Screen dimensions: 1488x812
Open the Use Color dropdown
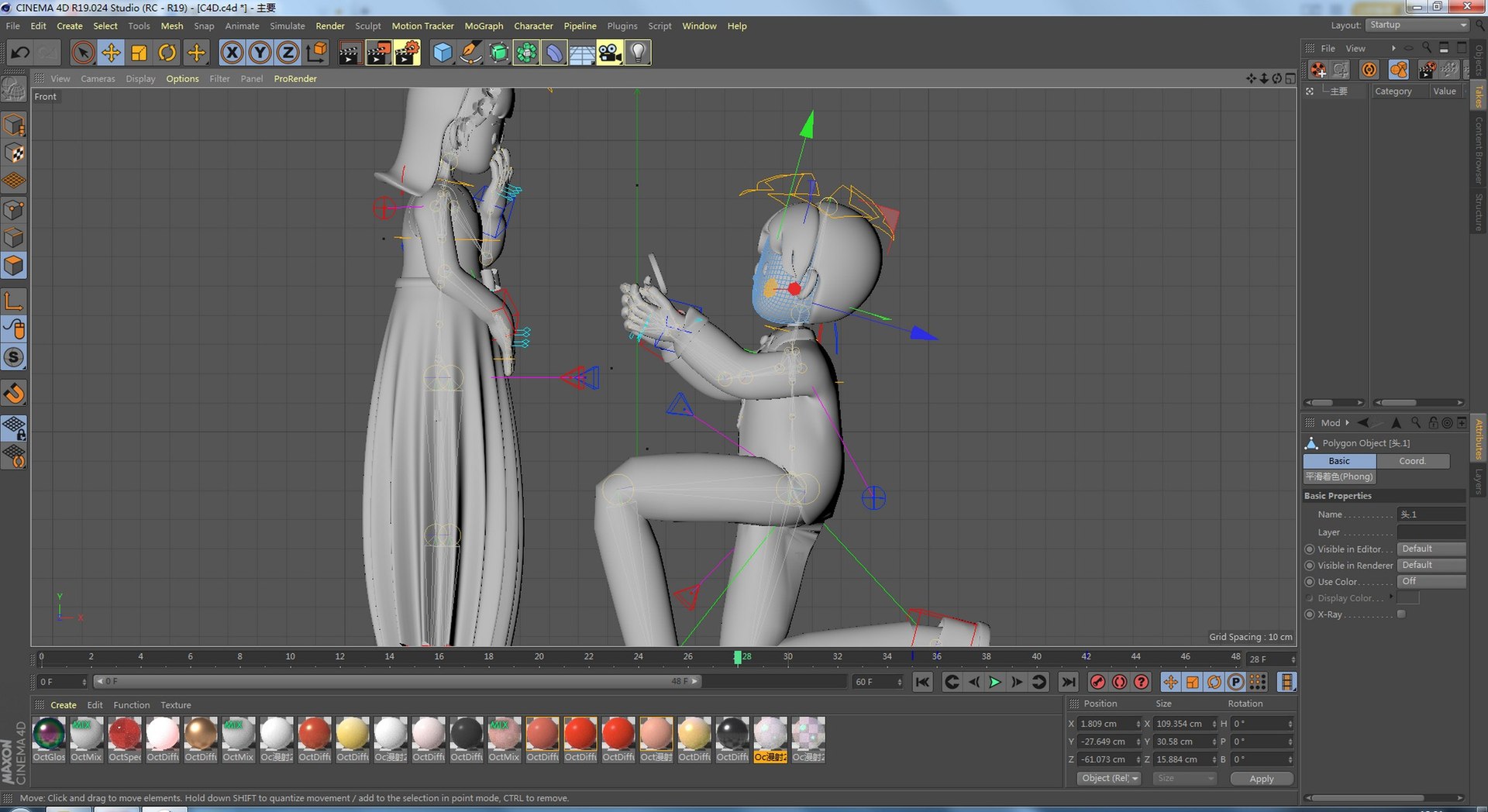[1431, 581]
